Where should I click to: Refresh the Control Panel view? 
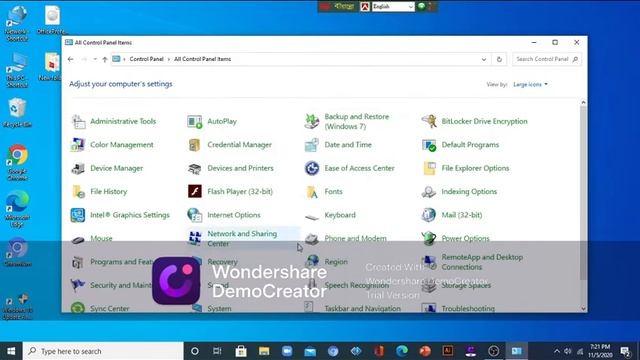point(499,59)
